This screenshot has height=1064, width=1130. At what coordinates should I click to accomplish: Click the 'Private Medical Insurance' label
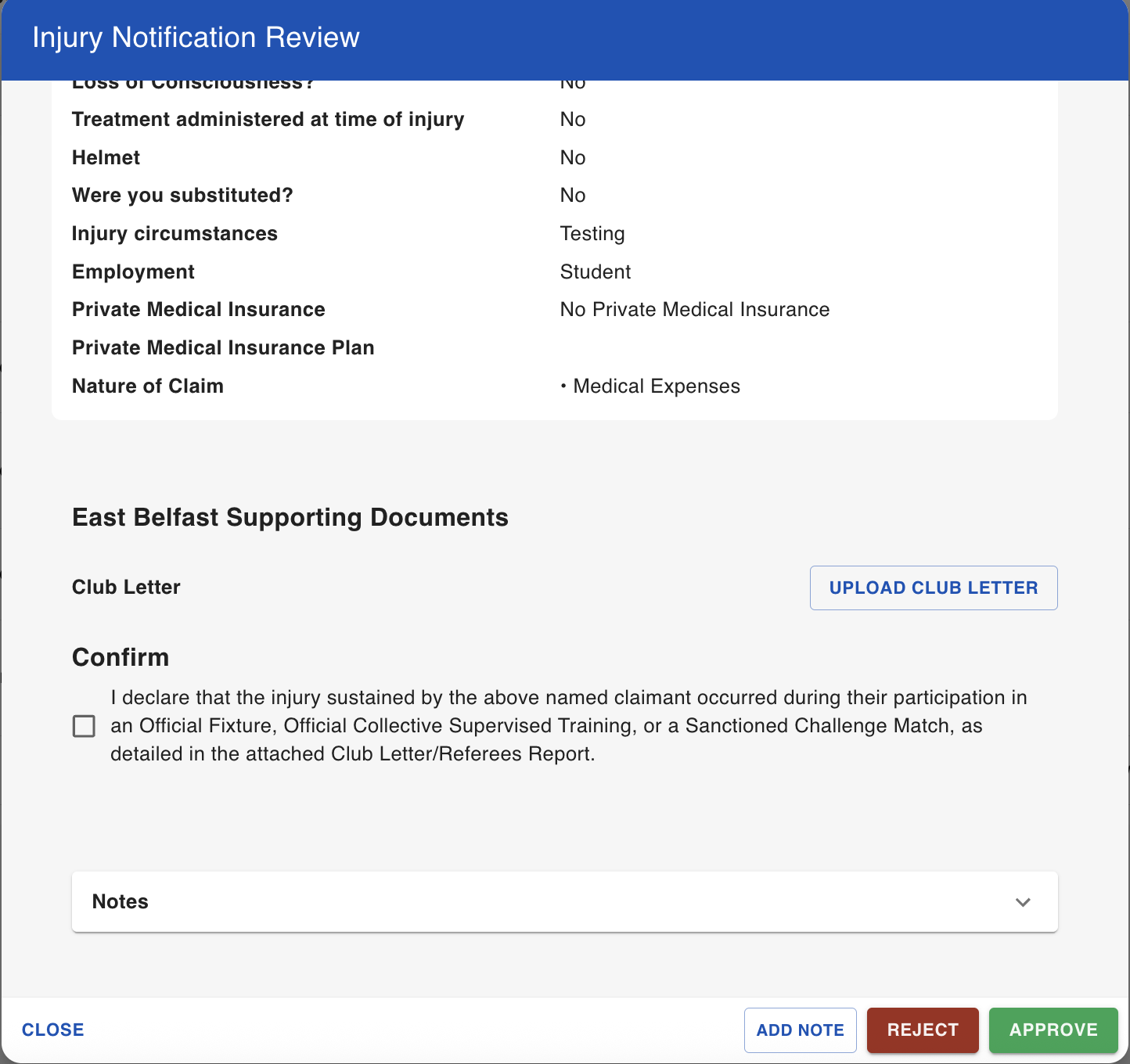tap(198, 310)
